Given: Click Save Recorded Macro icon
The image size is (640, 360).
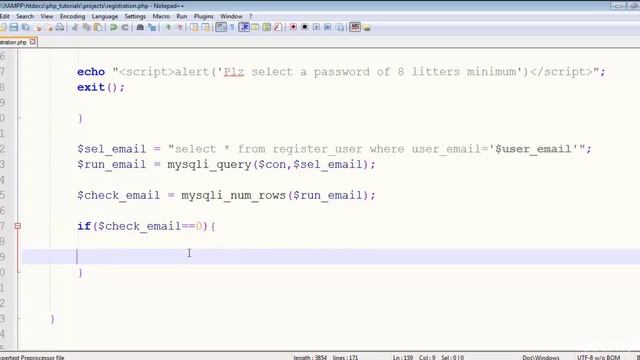Looking at the screenshot, I should pos(340,27).
